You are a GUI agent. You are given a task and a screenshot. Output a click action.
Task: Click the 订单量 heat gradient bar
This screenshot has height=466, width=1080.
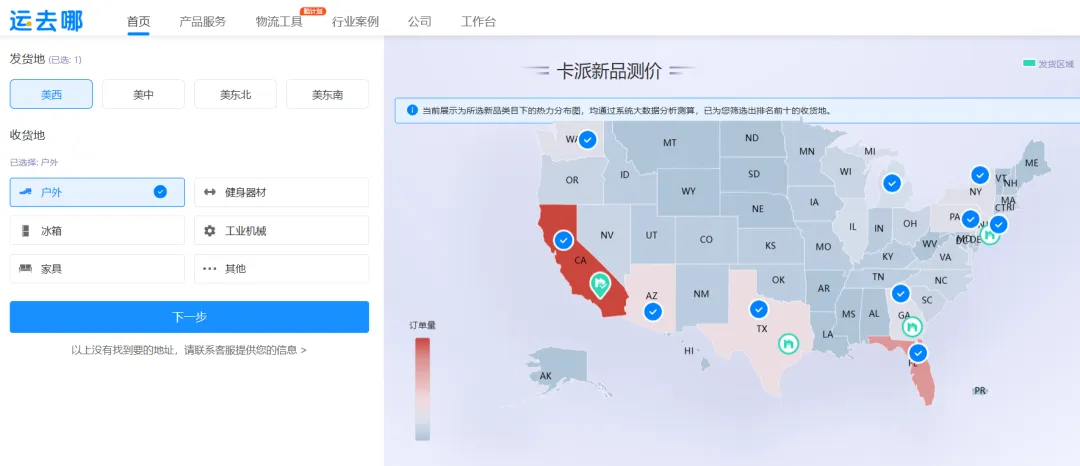click(423, 388)
